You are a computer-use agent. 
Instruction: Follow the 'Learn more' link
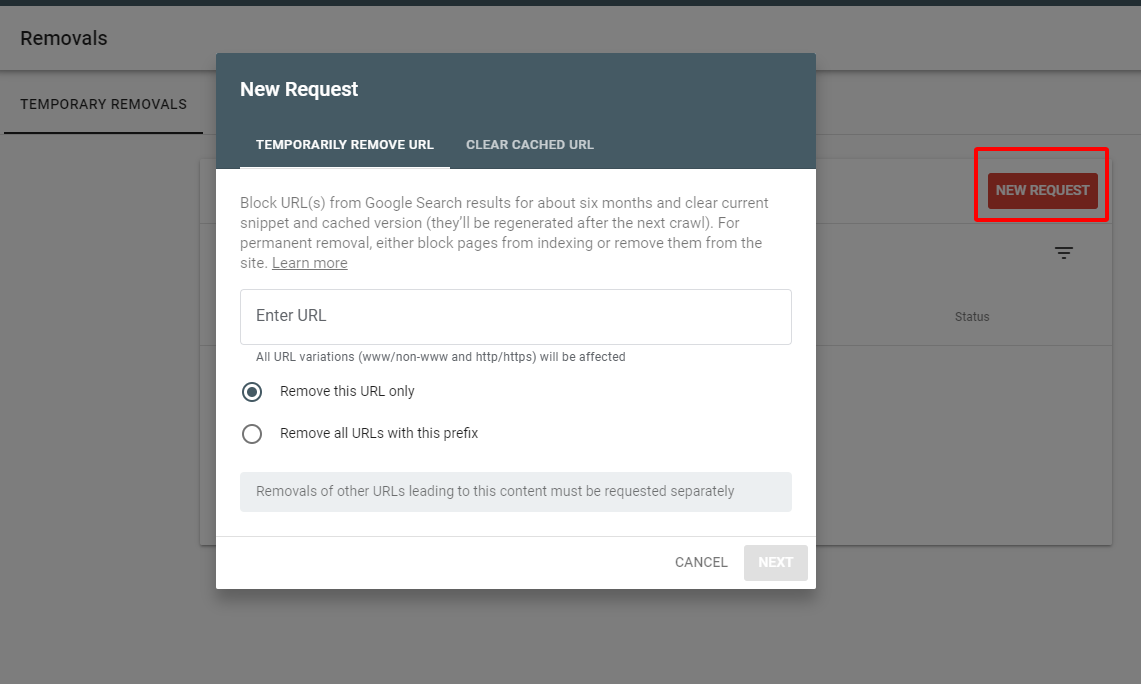pyautogui.click(x=310, y=263)
